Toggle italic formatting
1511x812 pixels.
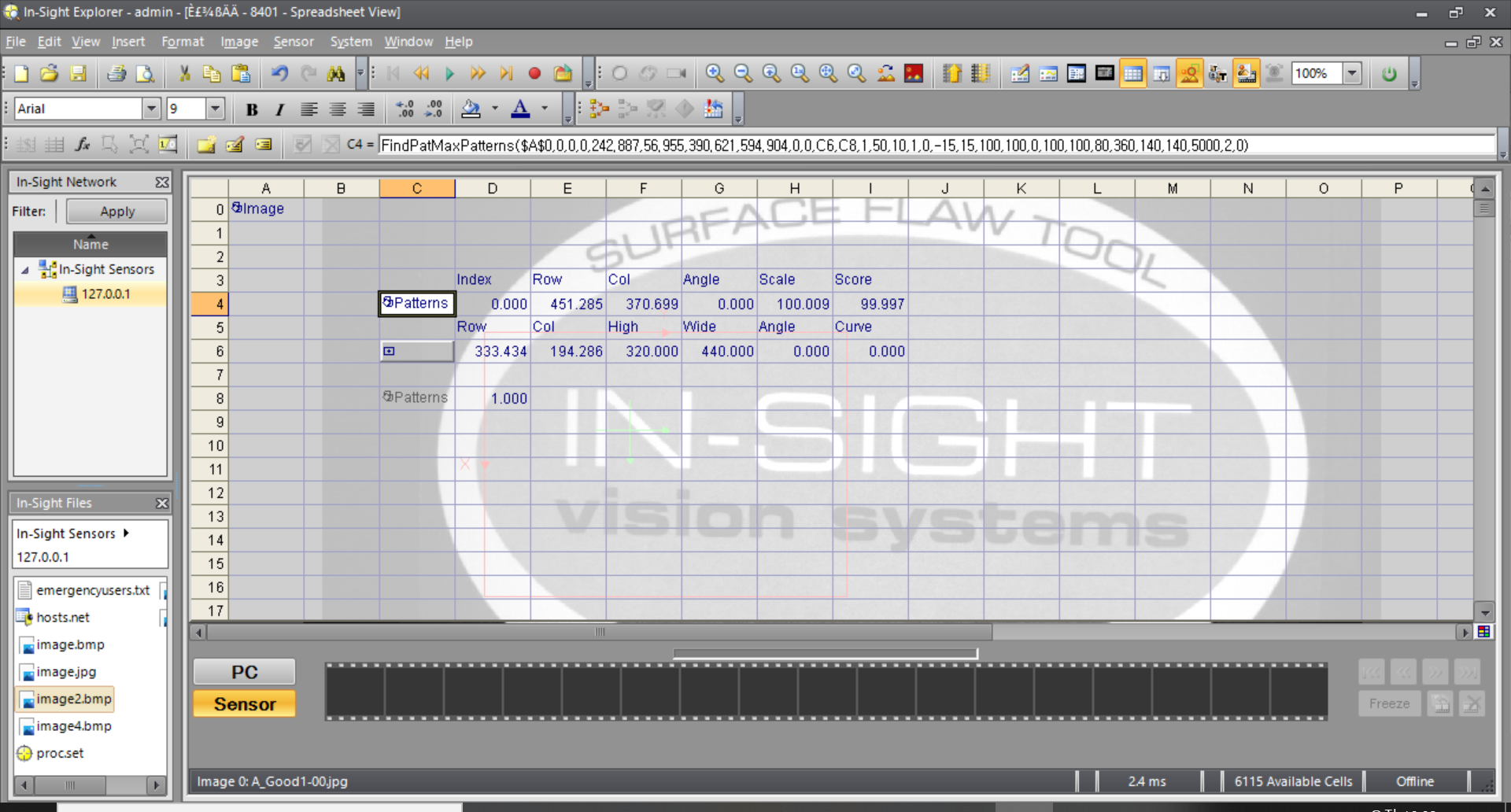coord(279,109)
